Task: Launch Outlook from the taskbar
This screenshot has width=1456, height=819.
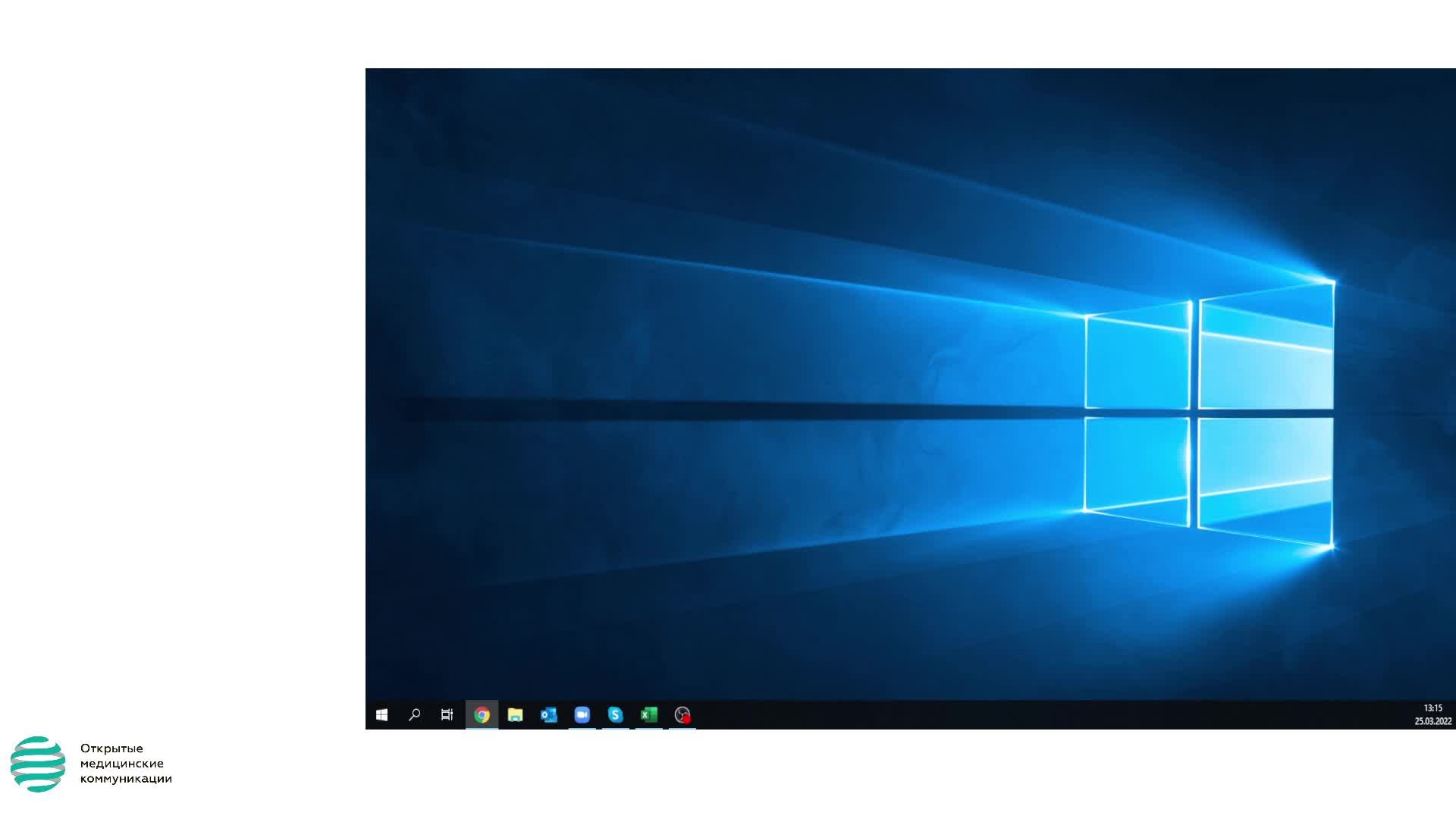Action: 548,715
